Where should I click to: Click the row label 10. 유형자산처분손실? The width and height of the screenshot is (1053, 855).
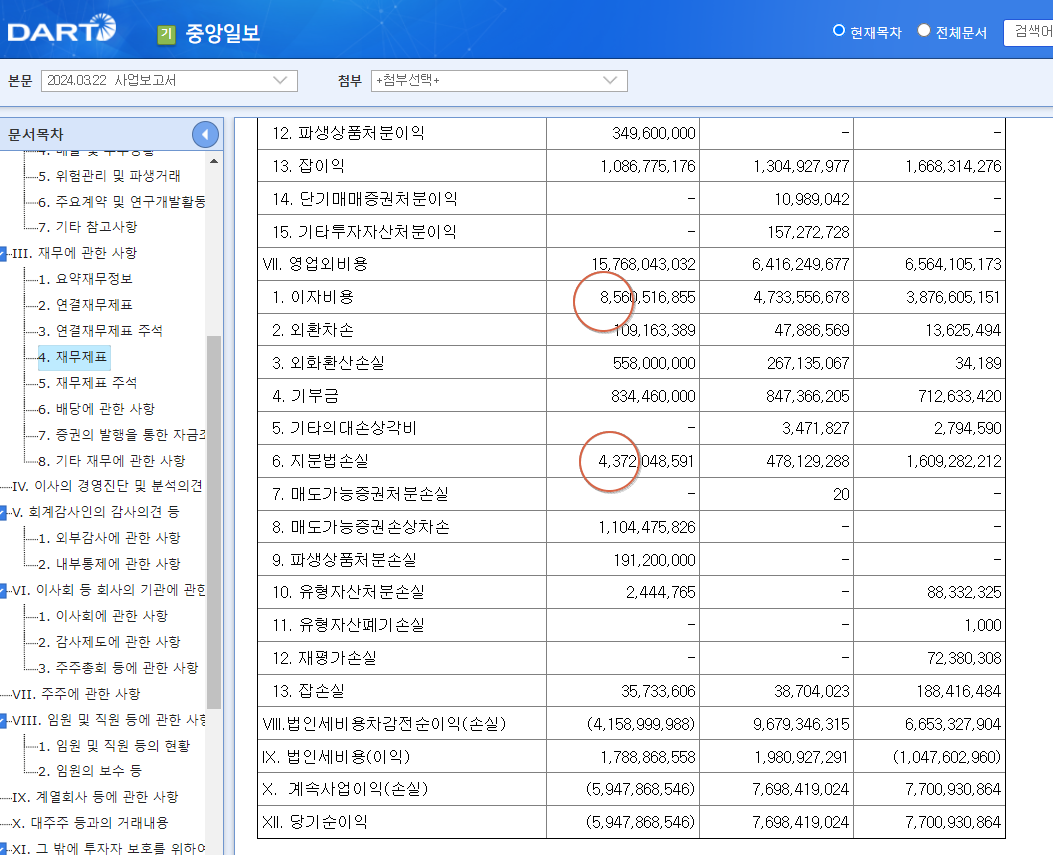[348, 592]
